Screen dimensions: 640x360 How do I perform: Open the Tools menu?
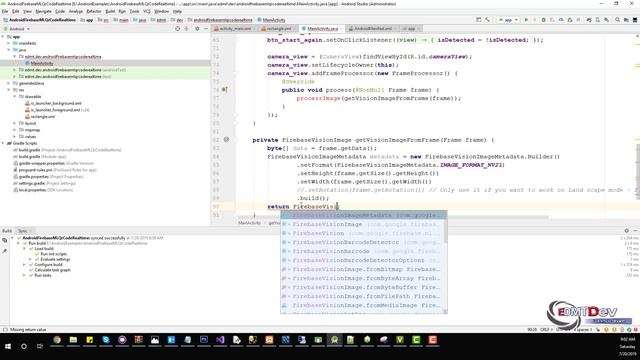pyautogui.click(x=134, y=11)
